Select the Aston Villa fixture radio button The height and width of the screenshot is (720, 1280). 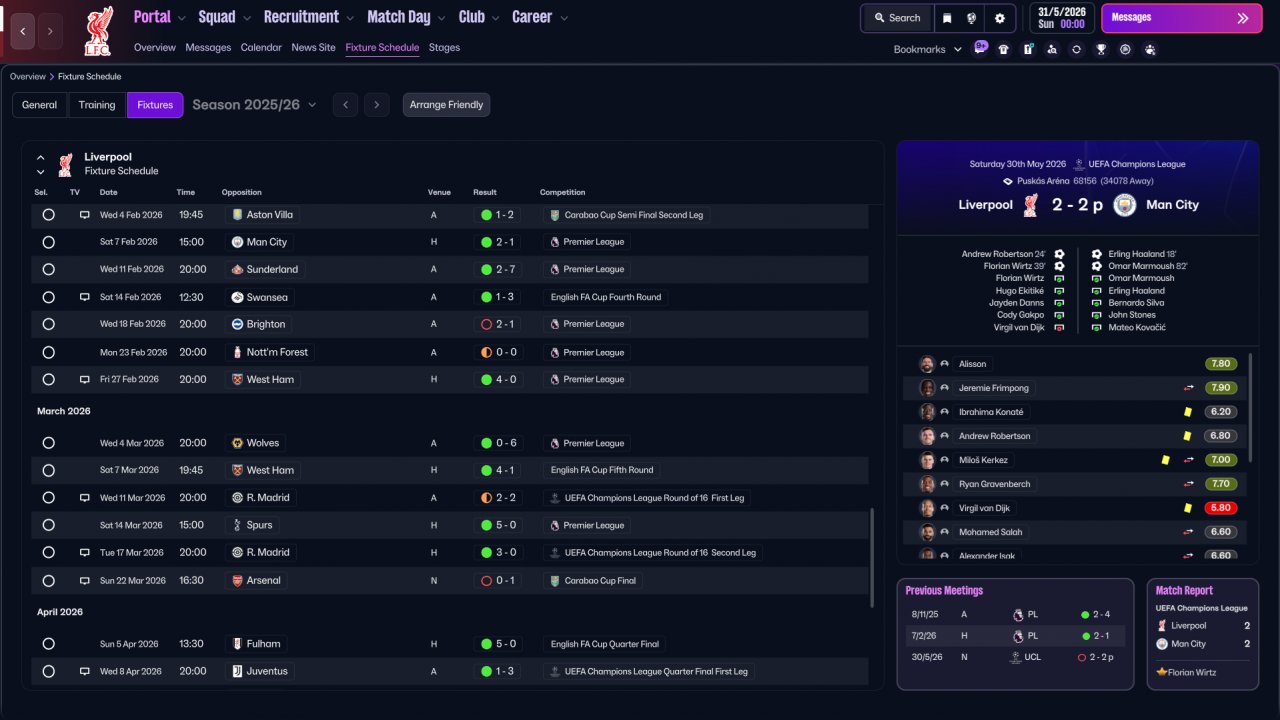(x=48, y=215)
